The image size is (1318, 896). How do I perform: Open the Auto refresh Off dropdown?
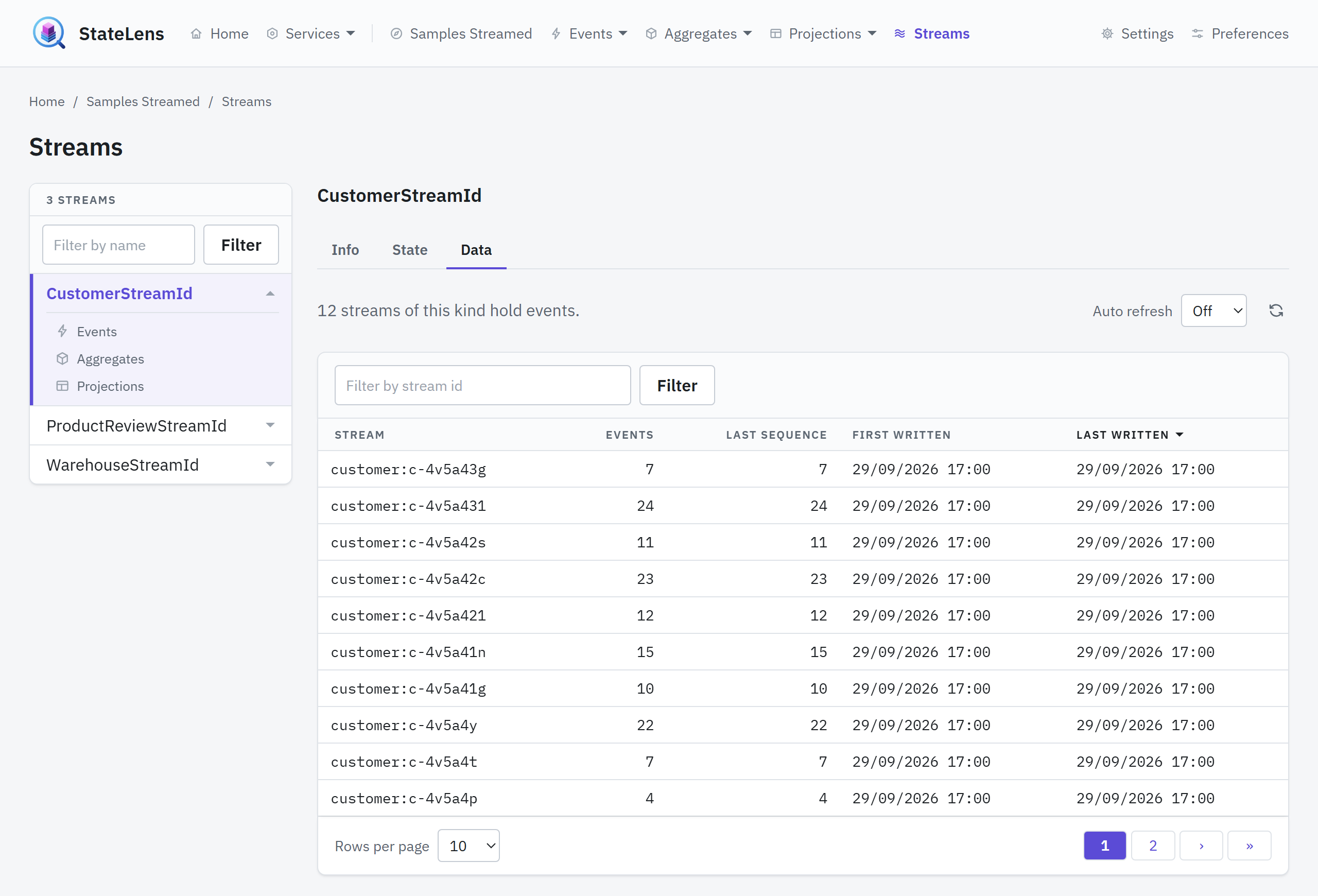(x=1213, y=311)
